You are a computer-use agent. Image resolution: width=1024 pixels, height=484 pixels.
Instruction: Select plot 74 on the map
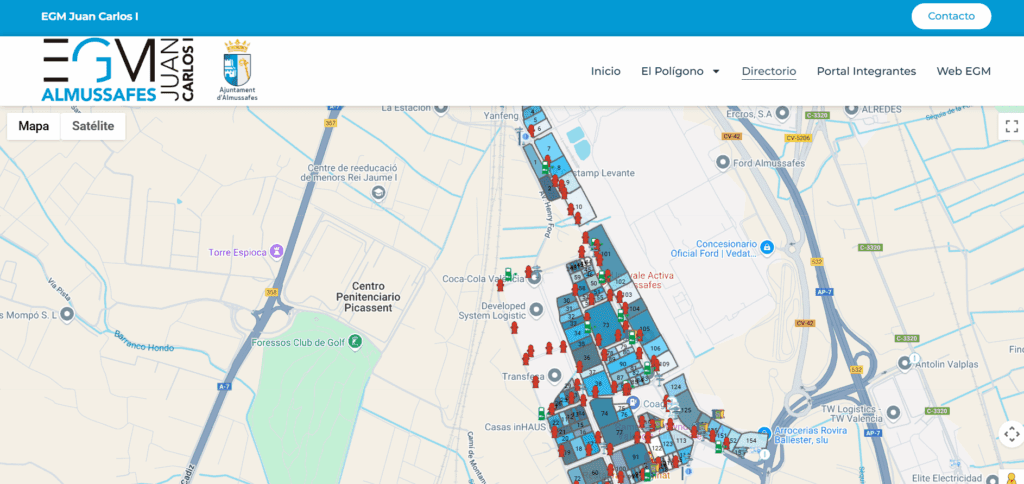pos(603,413)
